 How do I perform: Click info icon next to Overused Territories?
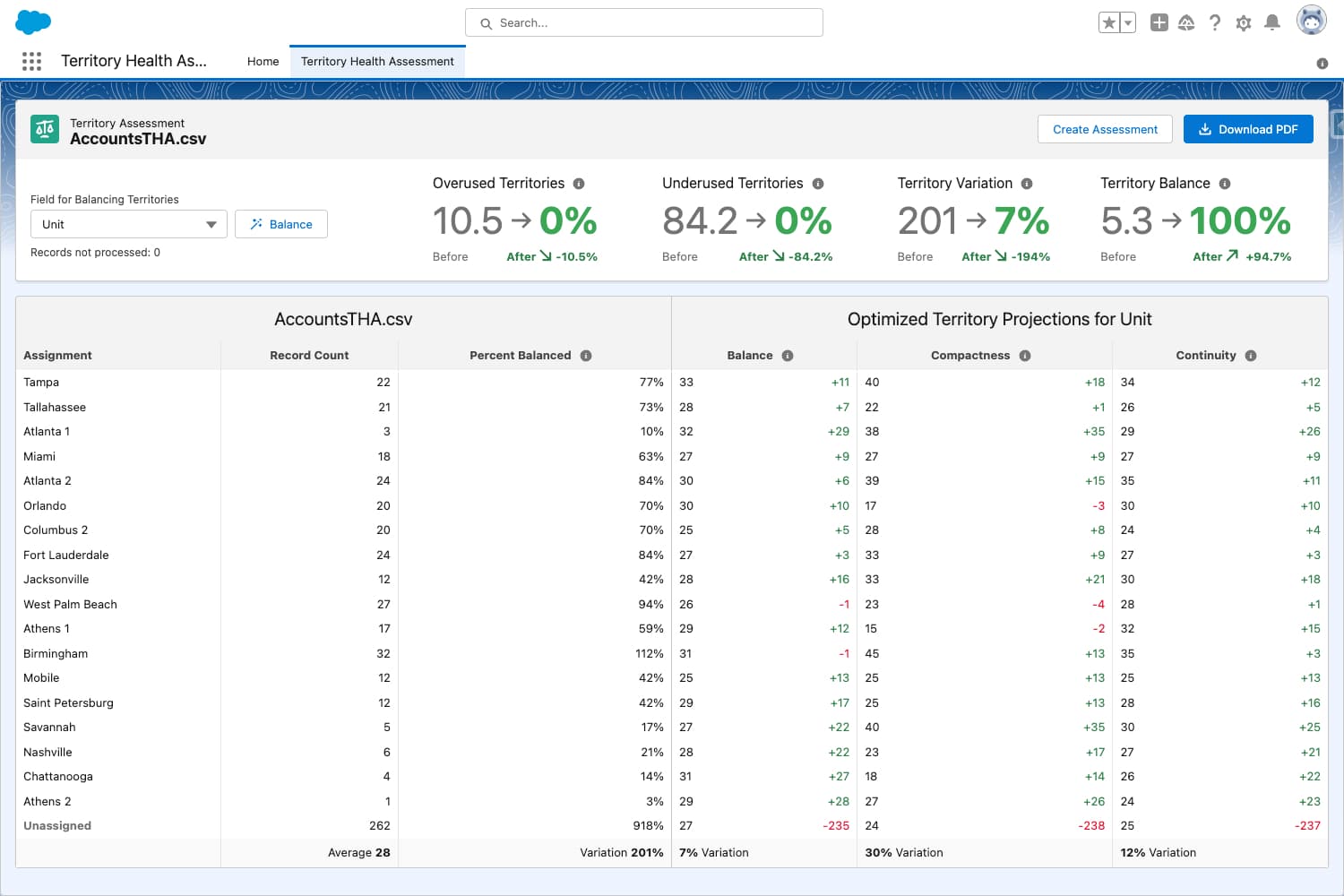tap(579, 184)
